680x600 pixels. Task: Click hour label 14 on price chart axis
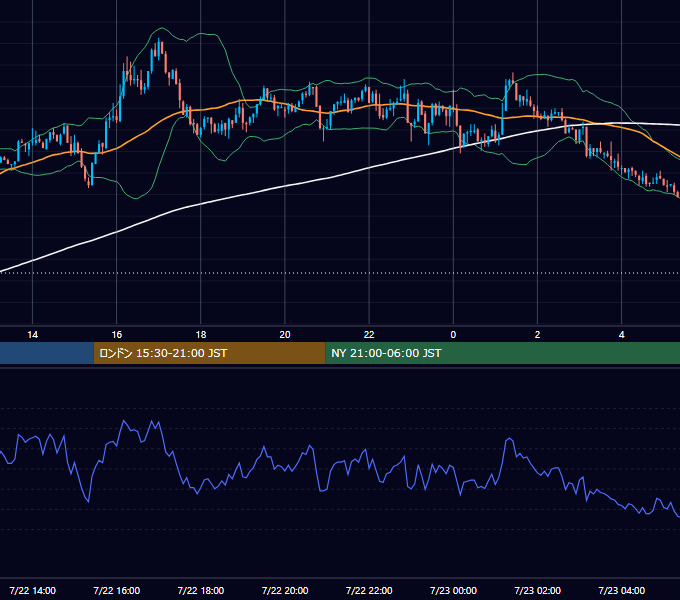click(x=33, y=335)
